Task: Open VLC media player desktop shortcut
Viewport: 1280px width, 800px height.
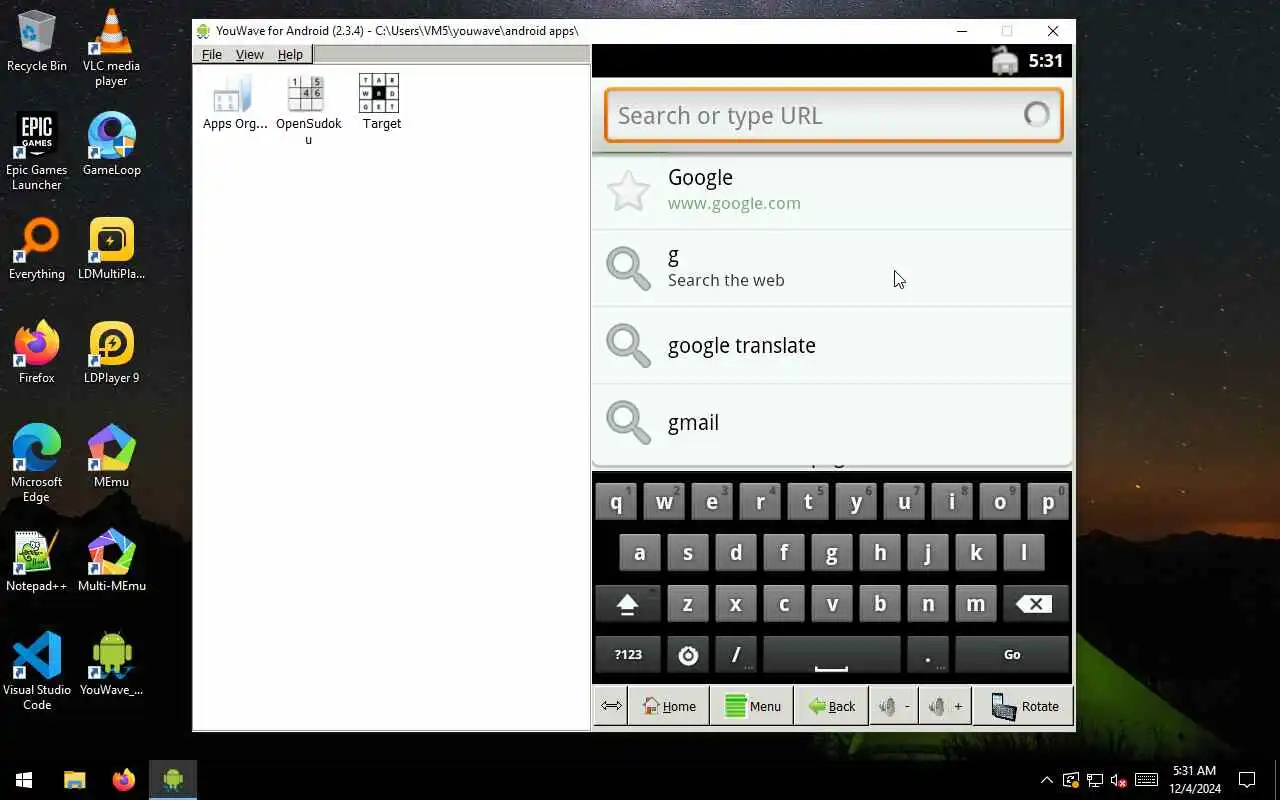Action: (x=111, y=48)
